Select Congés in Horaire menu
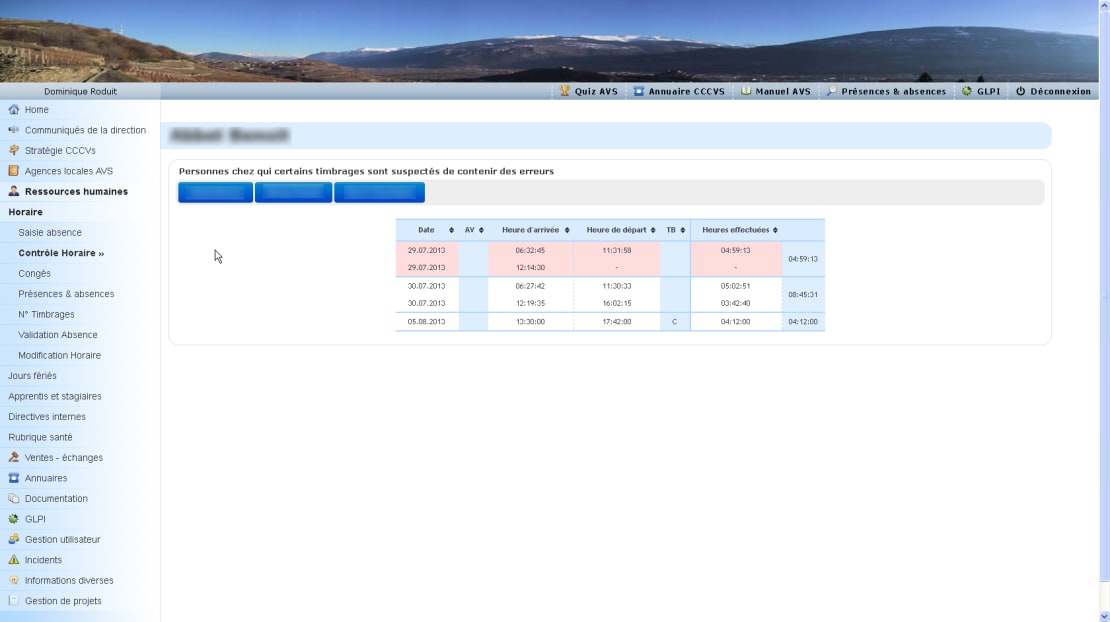 (34, 273)
